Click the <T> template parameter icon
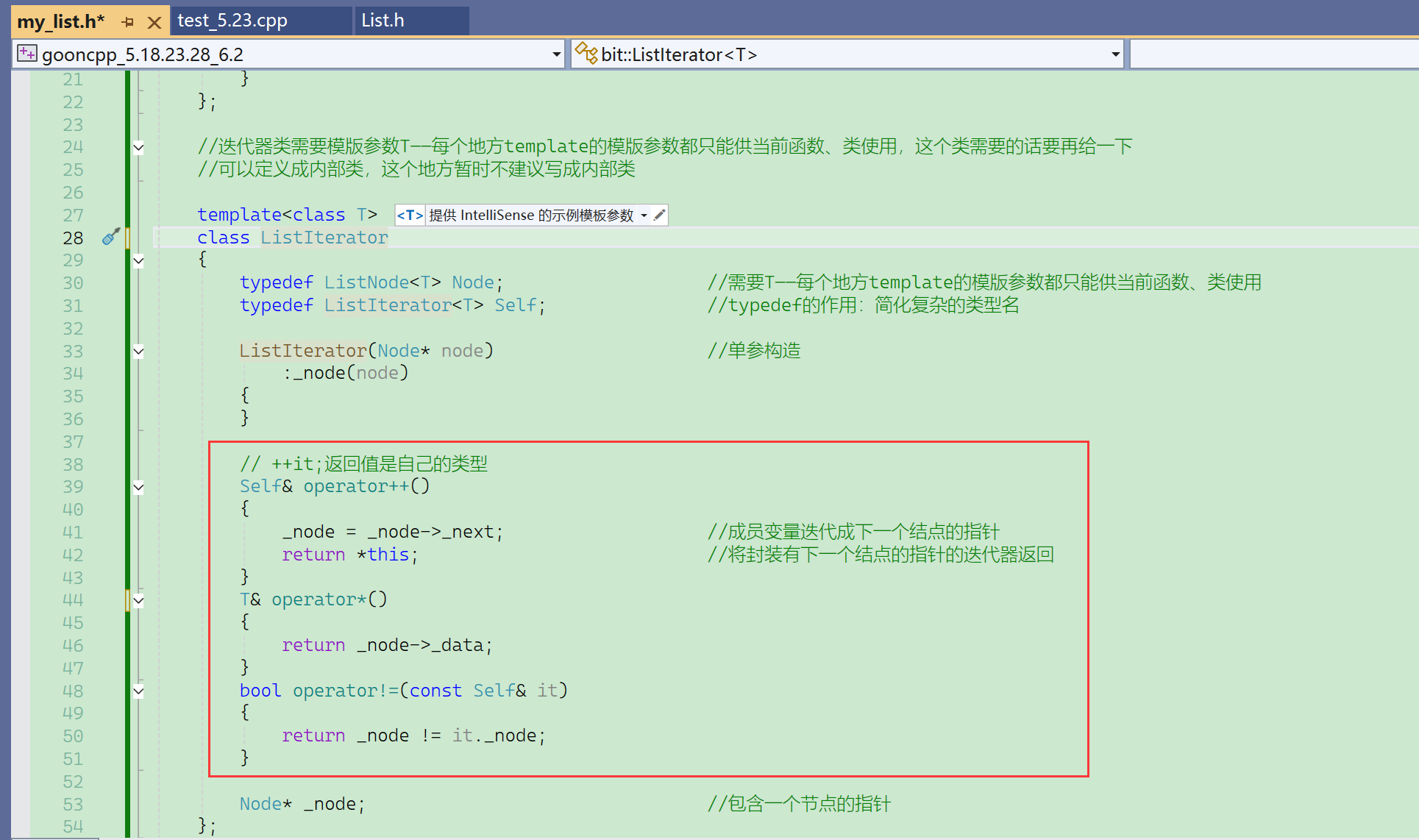Image resolution: width=1419 pixels, height=840 pixels. 410,215
